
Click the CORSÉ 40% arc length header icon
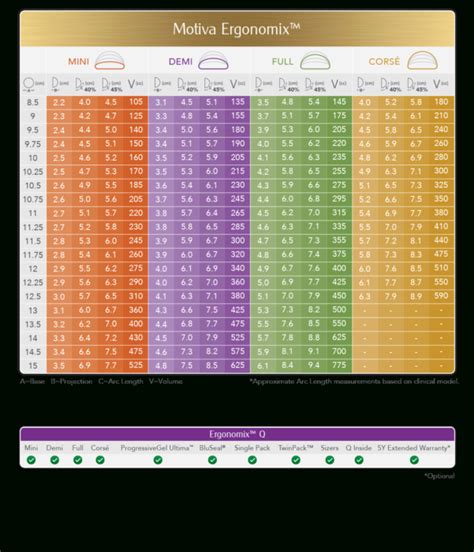(391, 85)
